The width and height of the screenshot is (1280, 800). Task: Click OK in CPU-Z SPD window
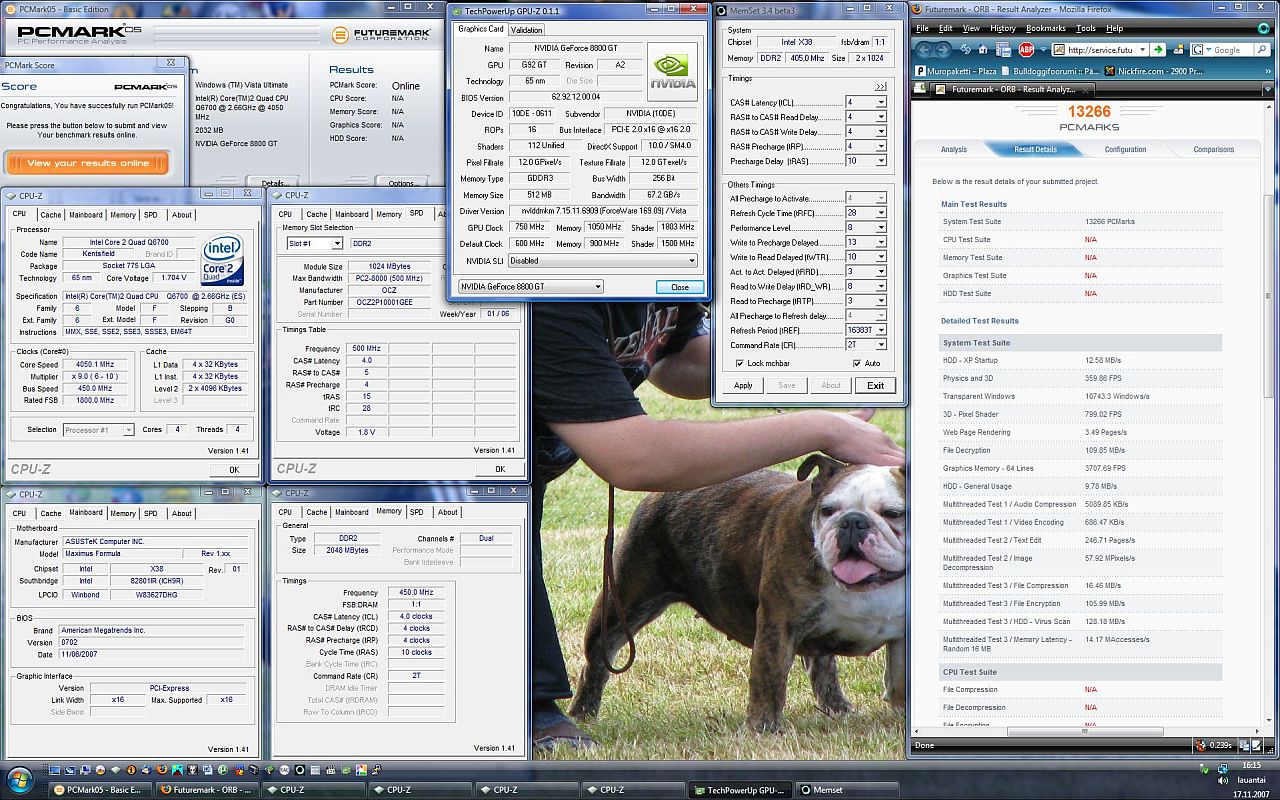click(x=500, y=469)
